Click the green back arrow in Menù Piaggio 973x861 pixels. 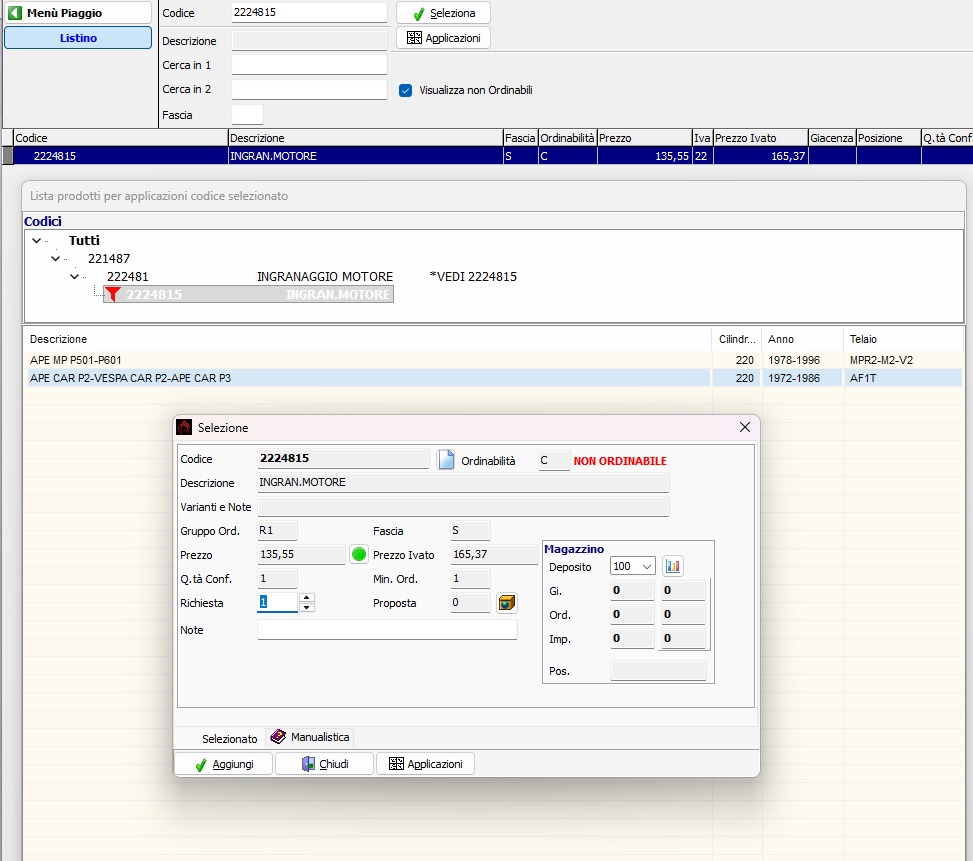pyautogui.click(x=15, y=13)
